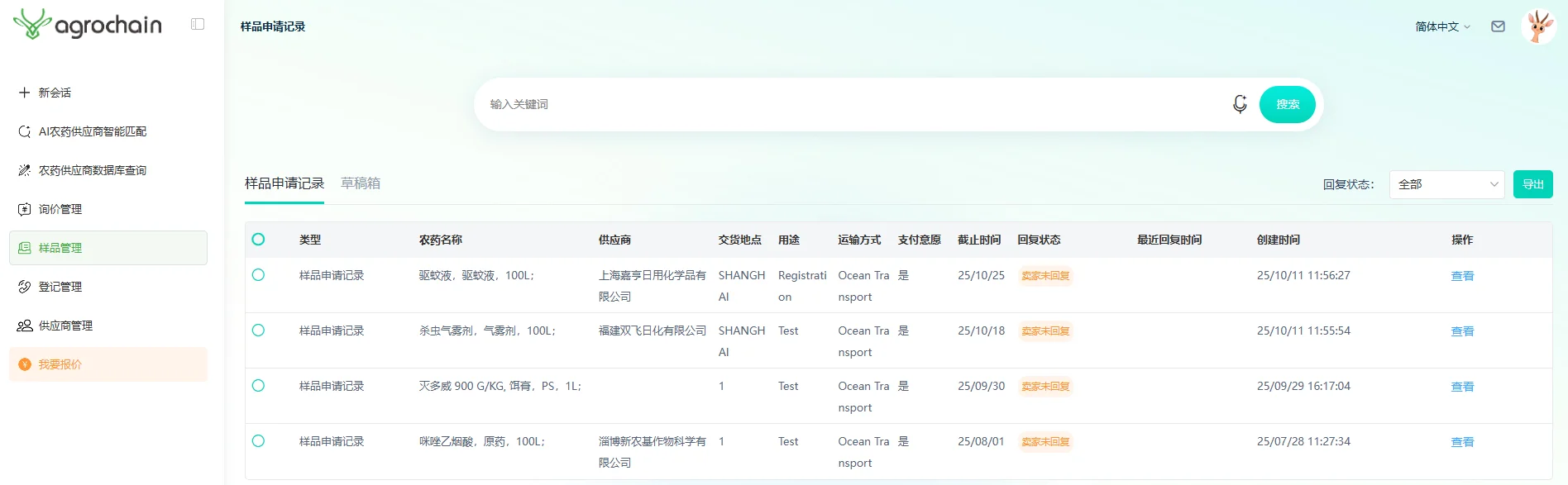Click created time 25/10/11 11:56:27
The image size is (1568, 485).
pyautogui.click(x=1303, y=275)
